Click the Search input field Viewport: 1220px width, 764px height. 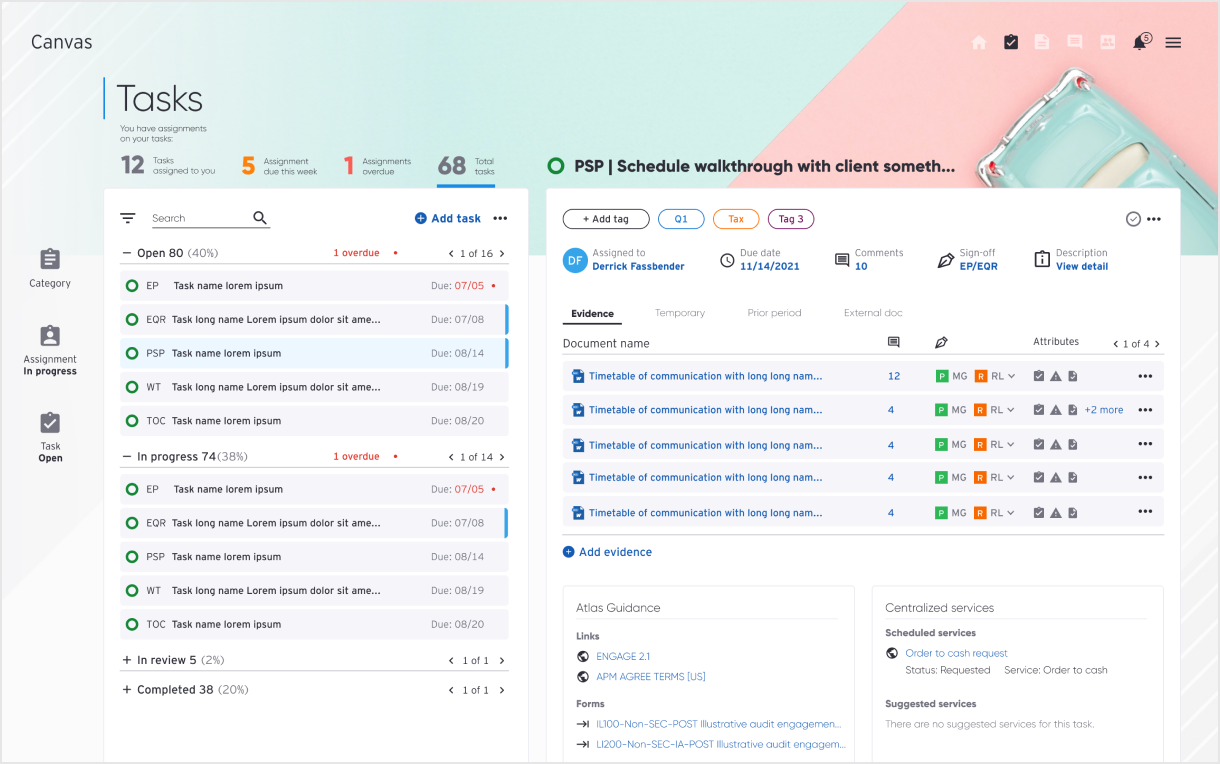tap(198, 218)
